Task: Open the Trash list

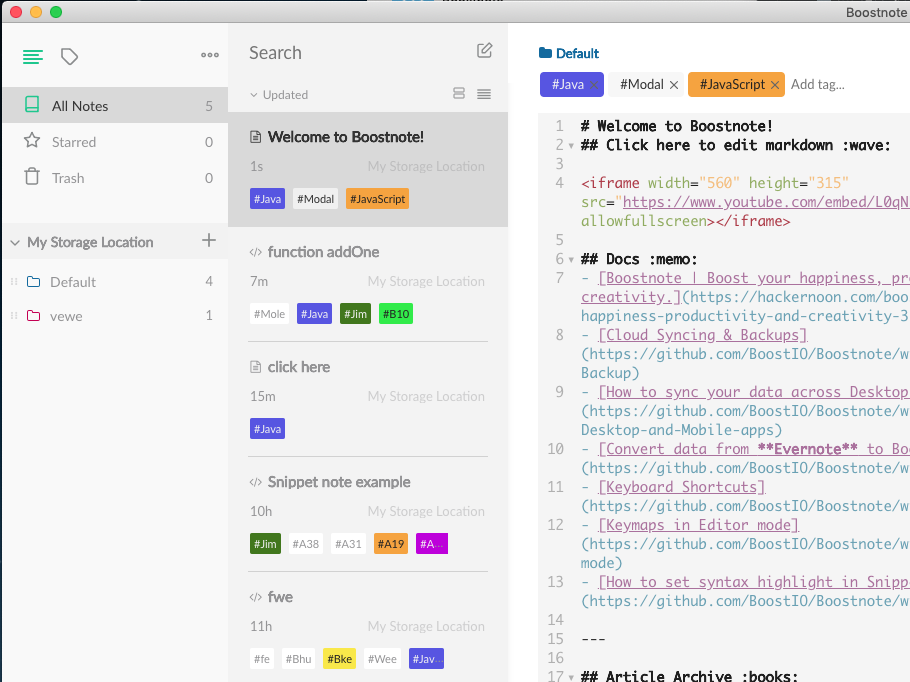Action: point(115,177)
